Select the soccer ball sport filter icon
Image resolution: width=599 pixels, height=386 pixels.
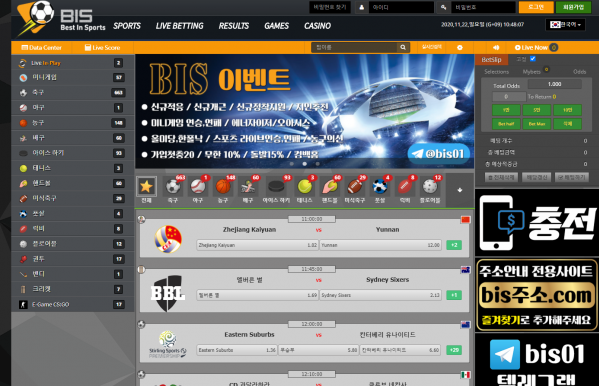(x=173, y=187)
